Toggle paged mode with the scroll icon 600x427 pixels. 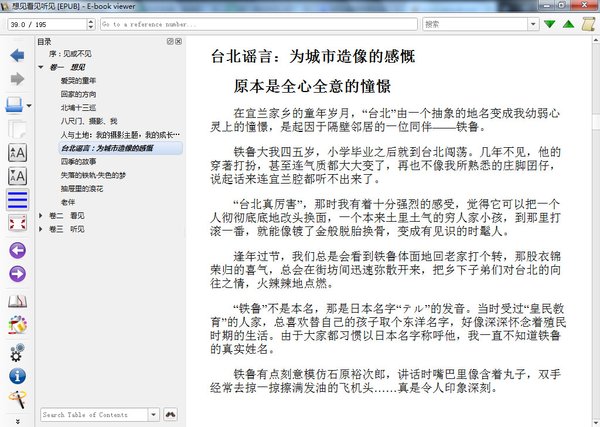click(x=588, y=24)
